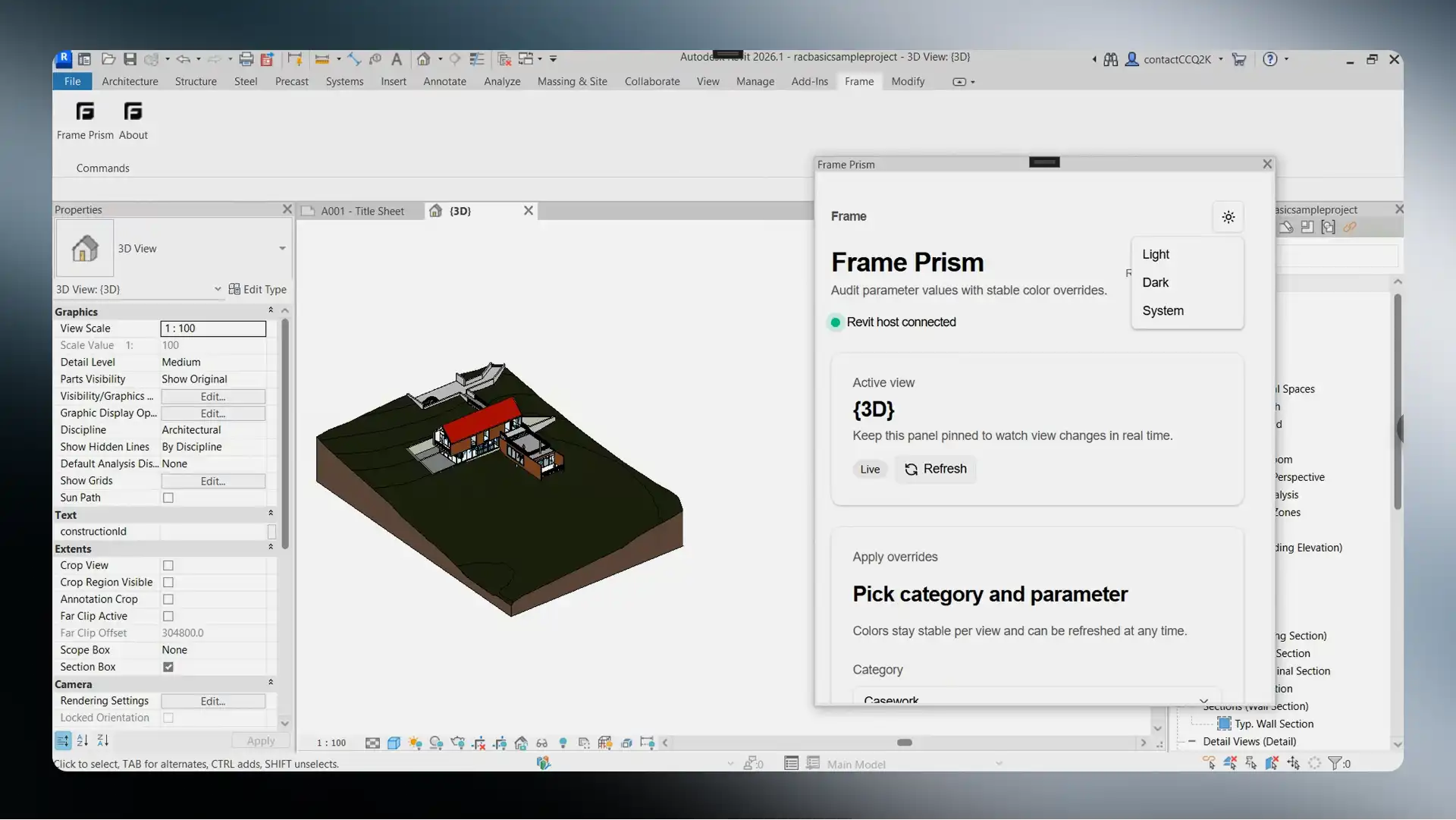The width and height of the screenshot is (1456, 820).
Task: Click the Save icon in quick access toolbar
Action: [129, 59]
